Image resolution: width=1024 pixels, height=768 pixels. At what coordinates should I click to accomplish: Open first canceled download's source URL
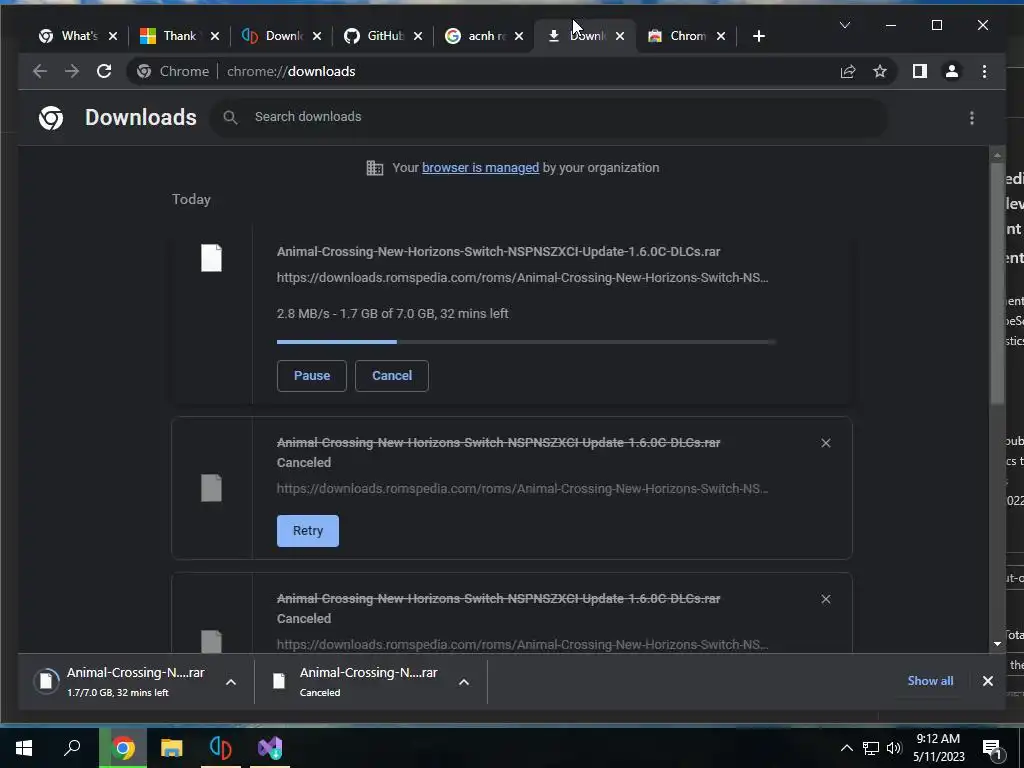pyautogui.click(x=522, y=488)
